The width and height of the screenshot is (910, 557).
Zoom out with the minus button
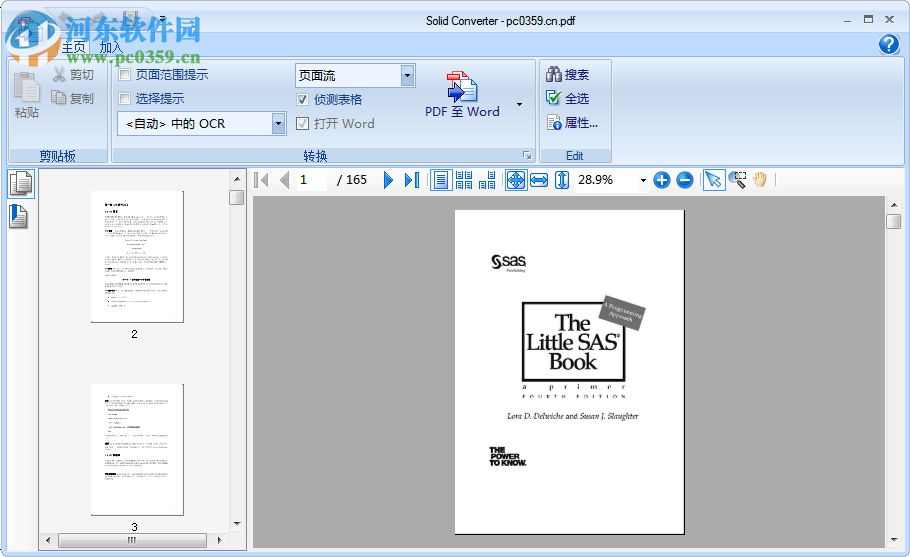click(x=685, y=180)
